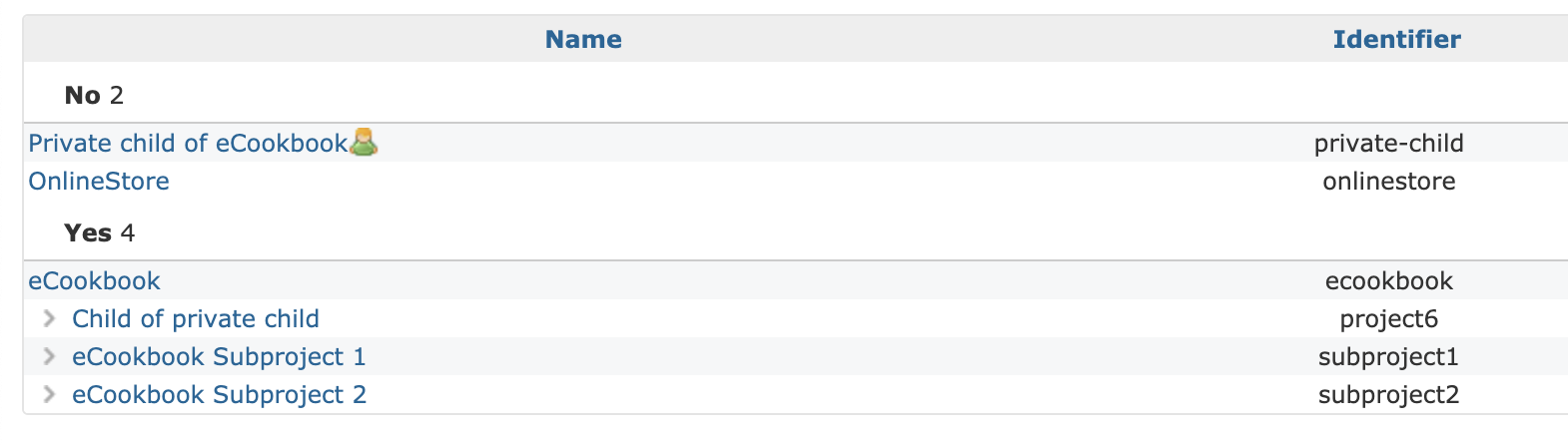This screenshot has height=445, width=1568.
Task: Click the subproject1 identifier cell
Action: 1388,356
